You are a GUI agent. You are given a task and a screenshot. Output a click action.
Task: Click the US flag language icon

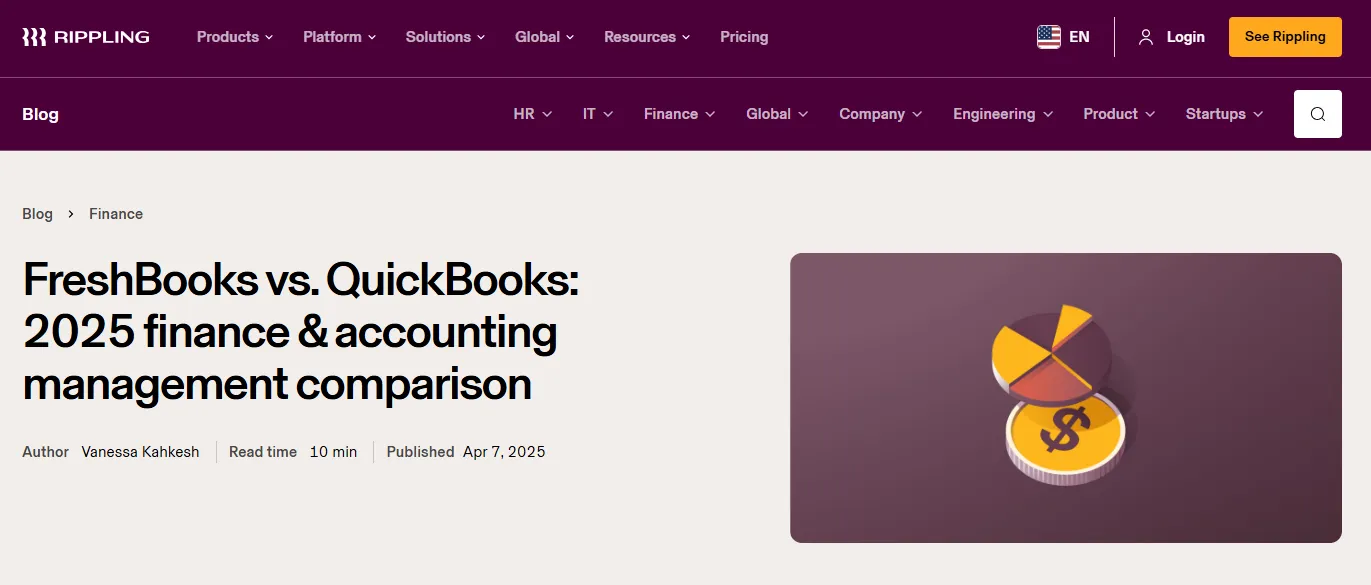point(1049,37)
